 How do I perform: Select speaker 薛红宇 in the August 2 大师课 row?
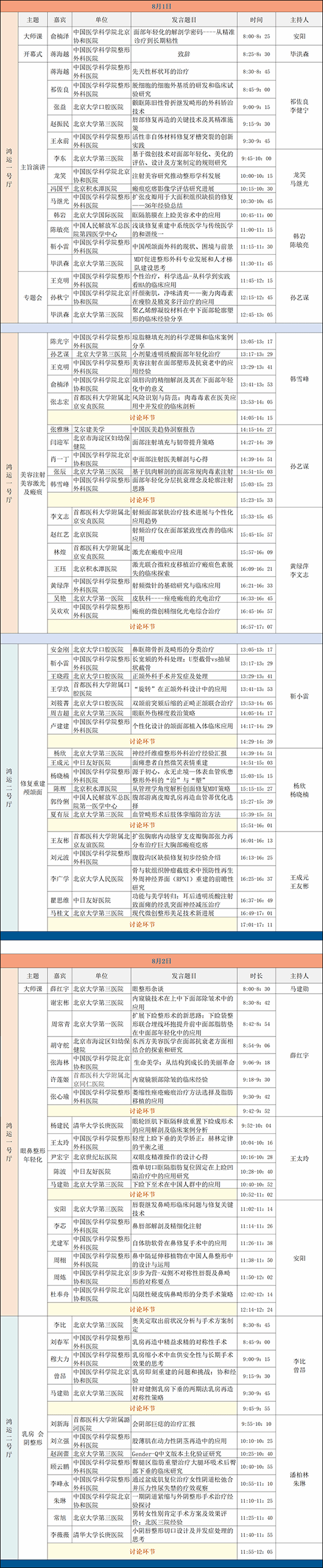pyautogui.click(x=60, y=988)
